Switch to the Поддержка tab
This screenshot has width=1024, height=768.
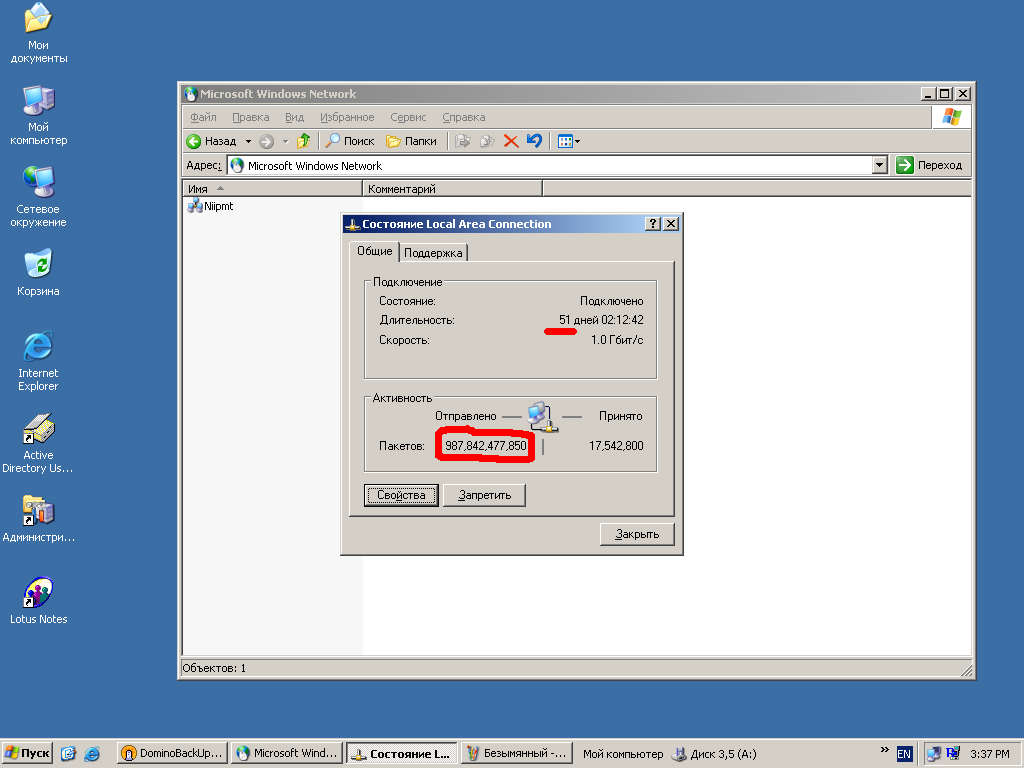click(x=433, y=253)
